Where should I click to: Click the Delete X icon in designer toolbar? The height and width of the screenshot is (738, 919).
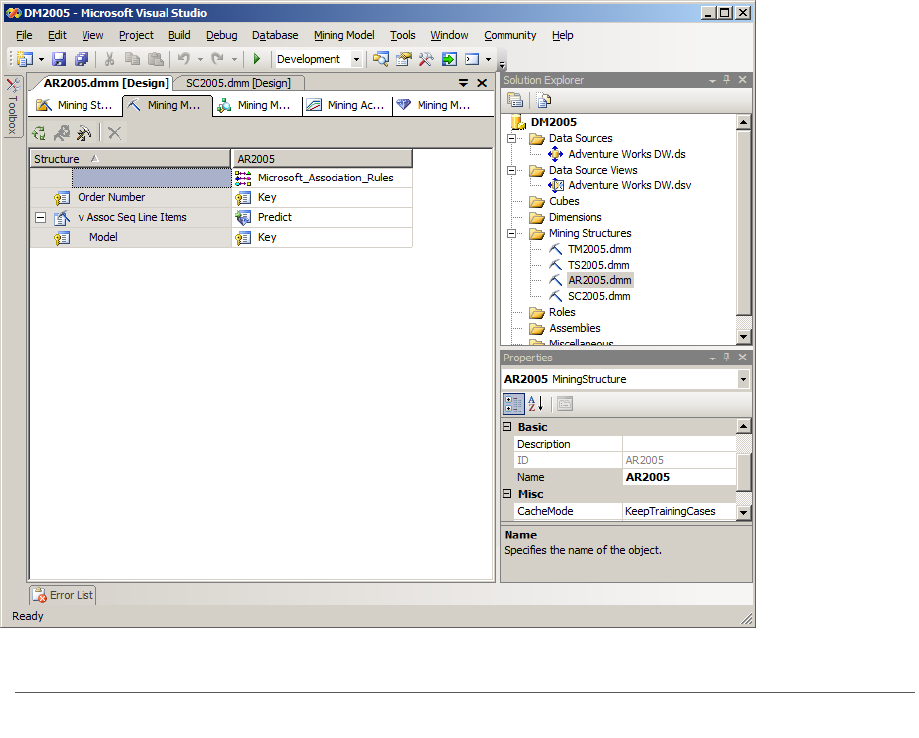(x=114, y=133)
